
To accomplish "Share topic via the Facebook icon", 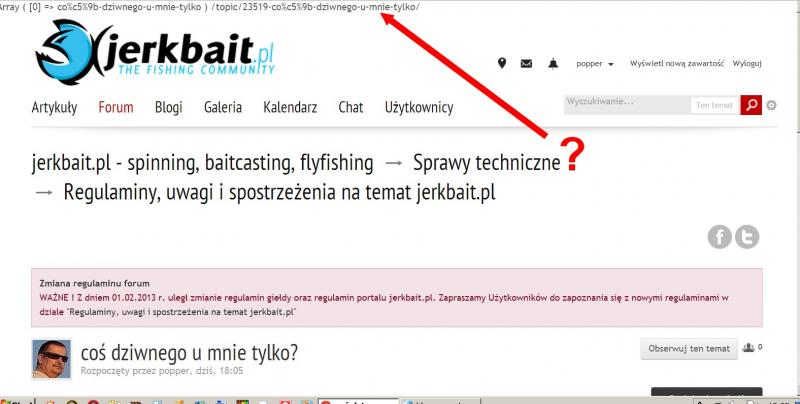I will point(720,237).
